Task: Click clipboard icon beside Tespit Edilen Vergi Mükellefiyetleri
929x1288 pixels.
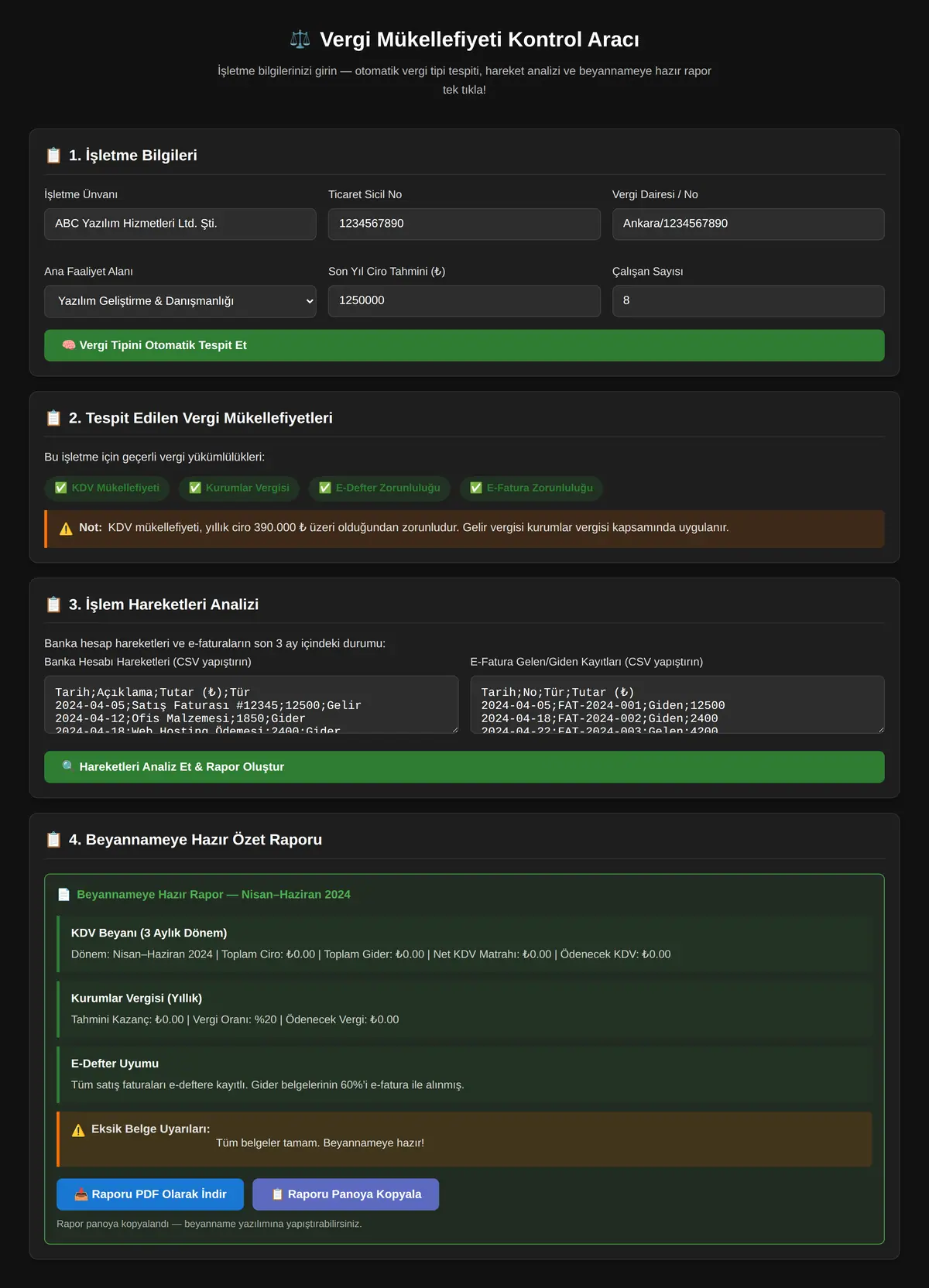Action: tap(53, 418)
